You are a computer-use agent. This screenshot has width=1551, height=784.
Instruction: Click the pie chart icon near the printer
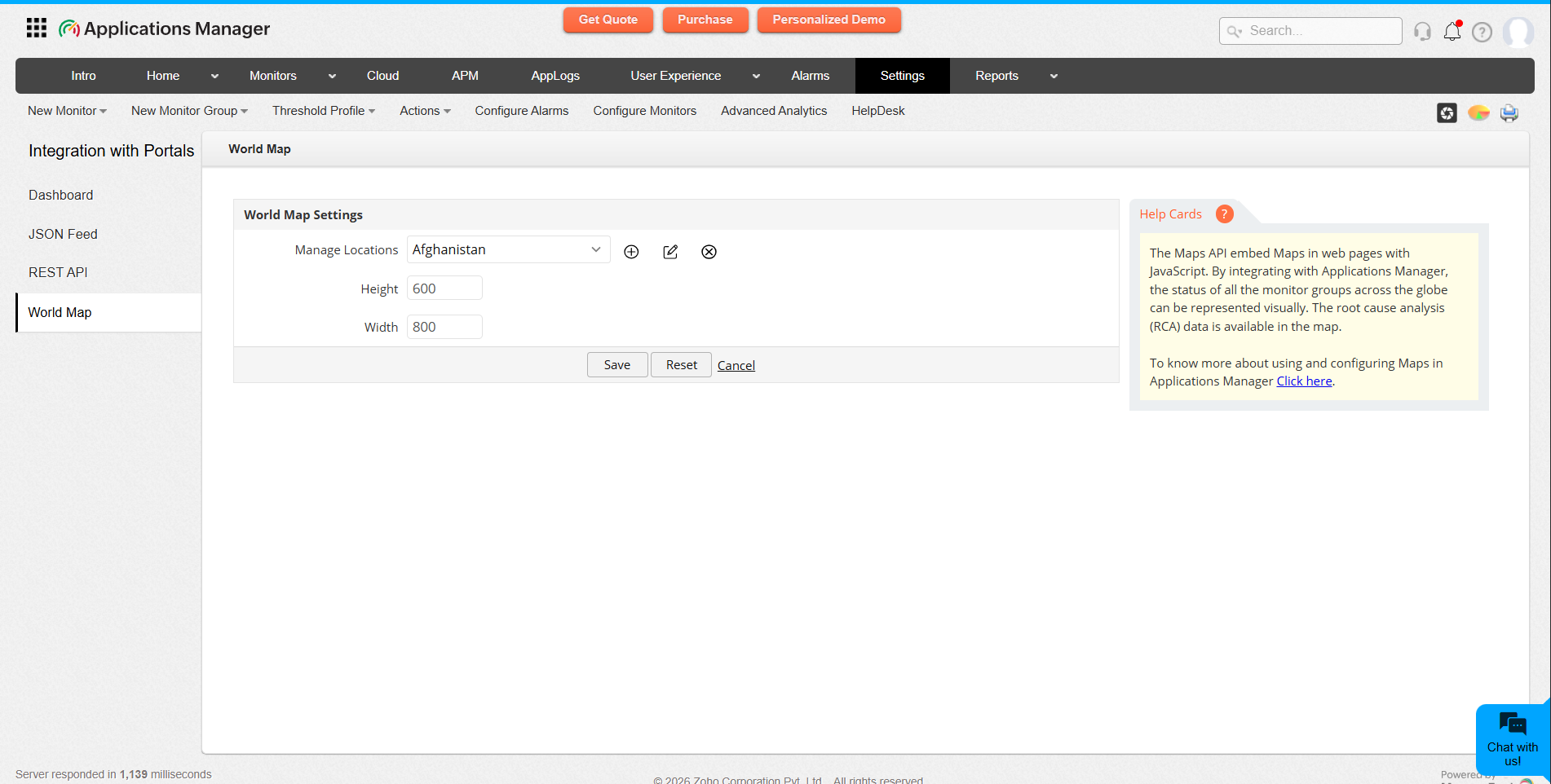coord(1478,112)
